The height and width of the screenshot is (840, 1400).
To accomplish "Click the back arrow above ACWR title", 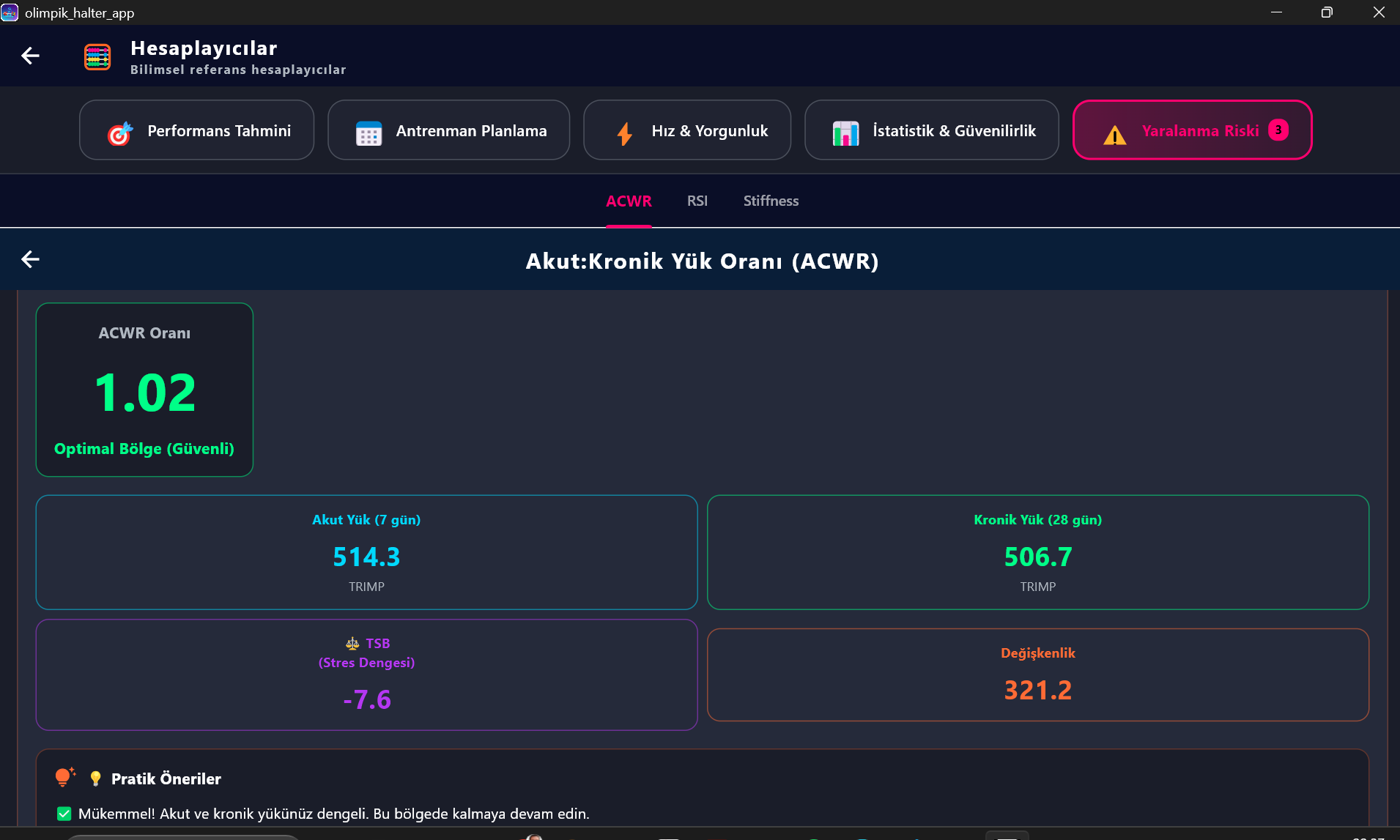I will coord(30,259).
